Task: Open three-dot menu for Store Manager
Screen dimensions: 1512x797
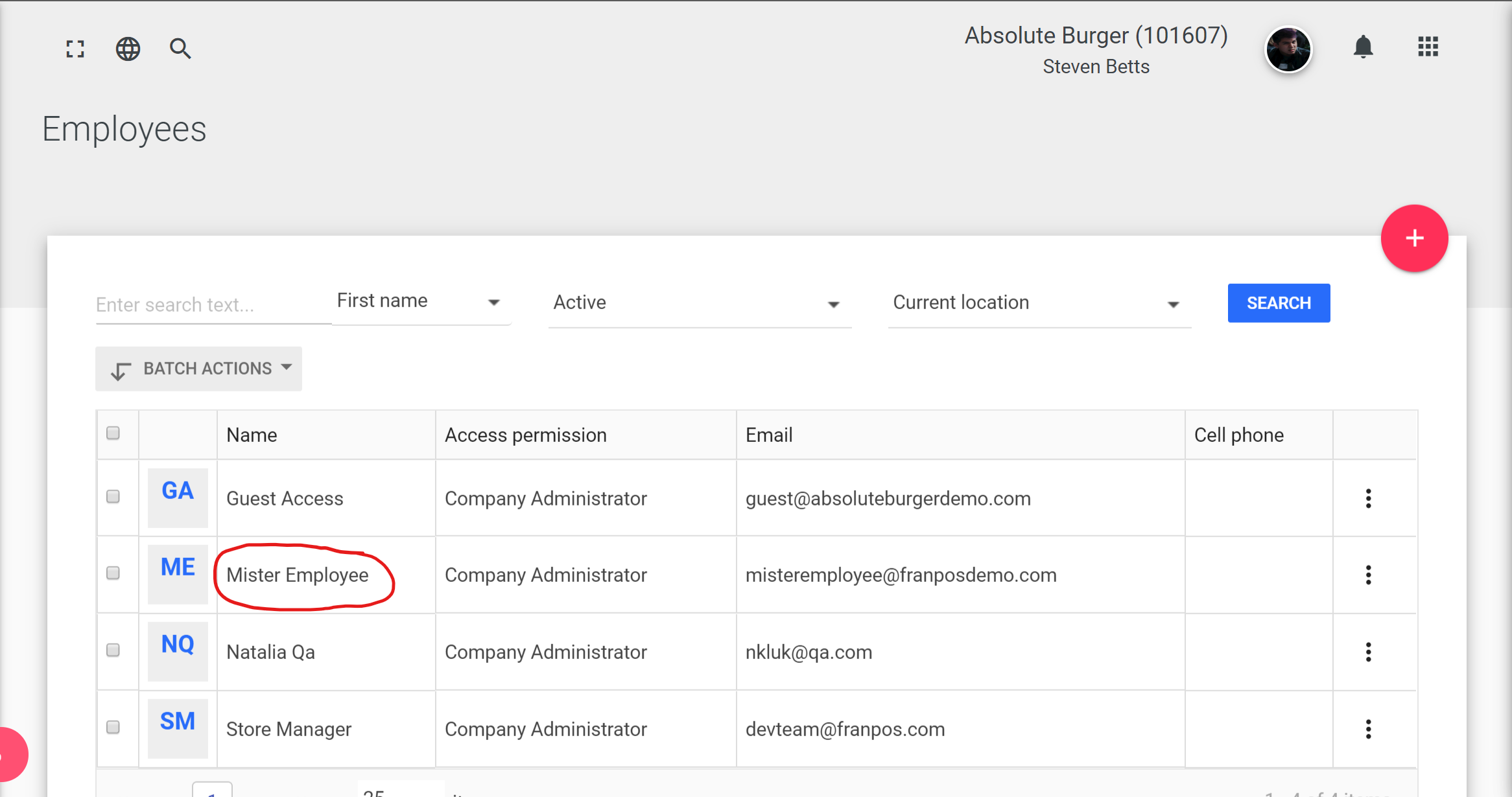Action: pyautogui.click(x=1368, y=729)
